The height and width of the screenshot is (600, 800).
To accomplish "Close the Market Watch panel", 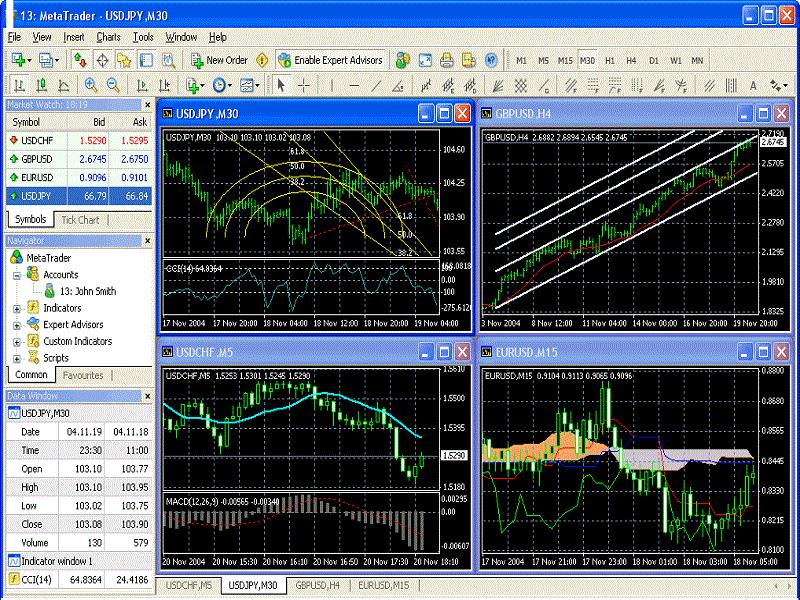I will point(147,105).
